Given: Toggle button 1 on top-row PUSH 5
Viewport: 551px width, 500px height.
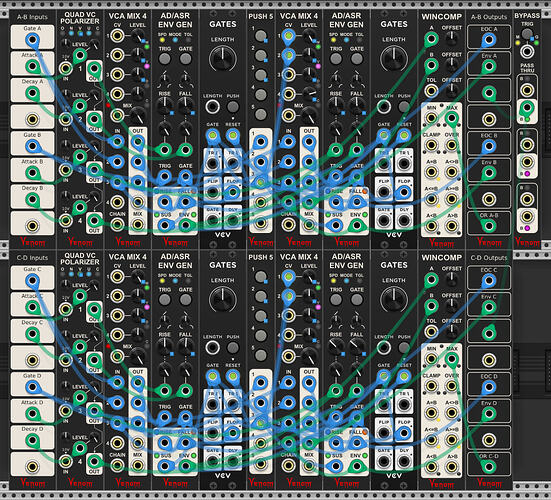Looking at the screenshot, I should (261, 35).
